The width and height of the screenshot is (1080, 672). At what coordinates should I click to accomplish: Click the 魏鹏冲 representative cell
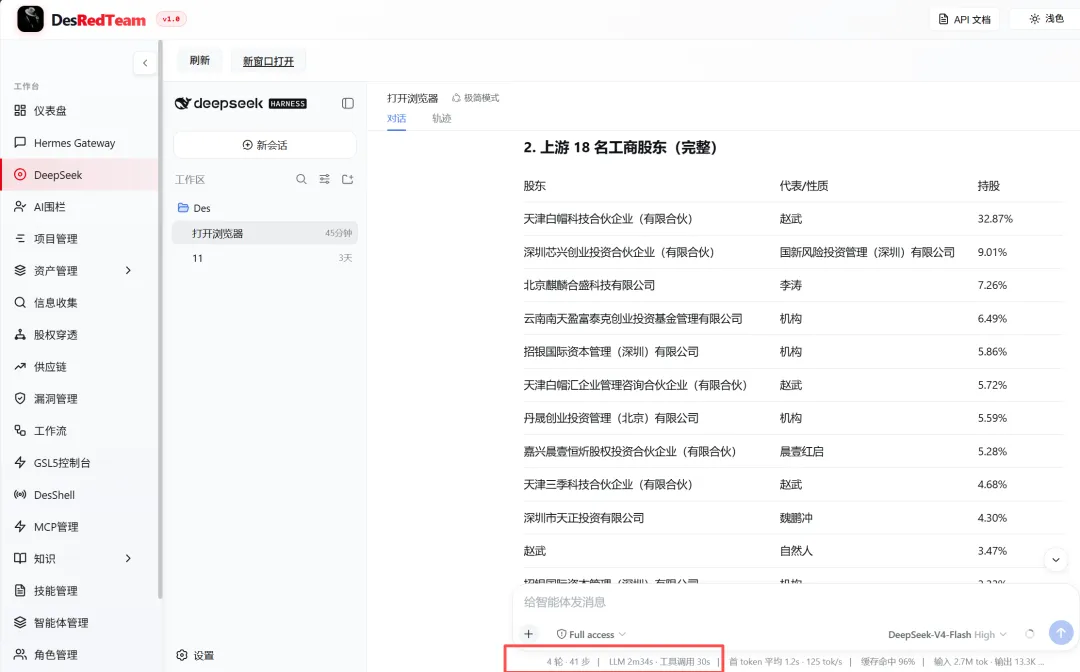pyautogui.click(x=796, y=518)
